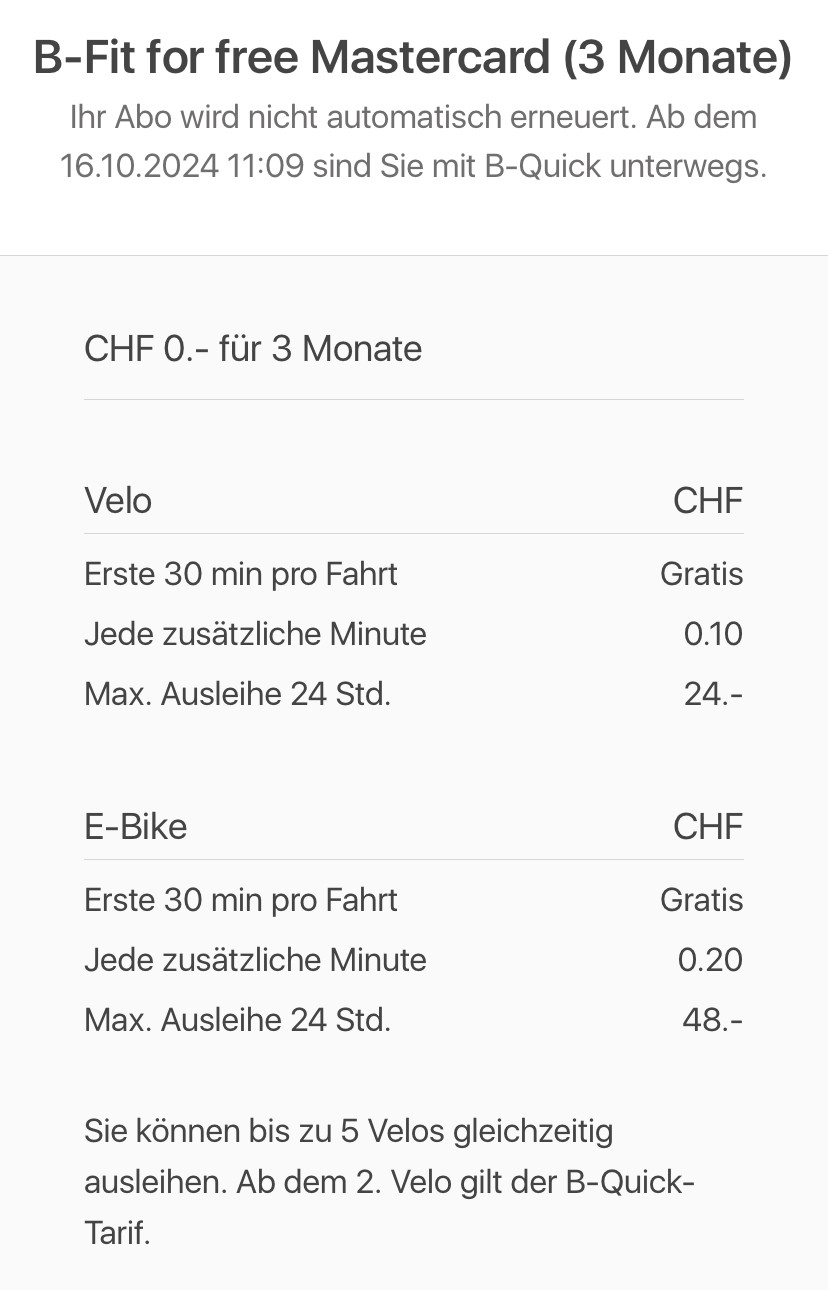Tap the Abo renewal notice text
828x1290 pixels.
[x=413, y=142]
